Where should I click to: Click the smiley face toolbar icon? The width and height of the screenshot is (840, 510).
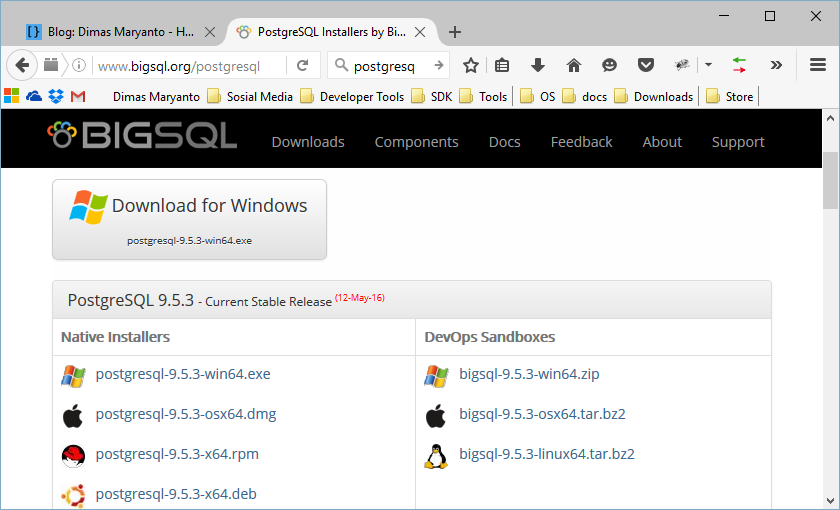(610, 65)
